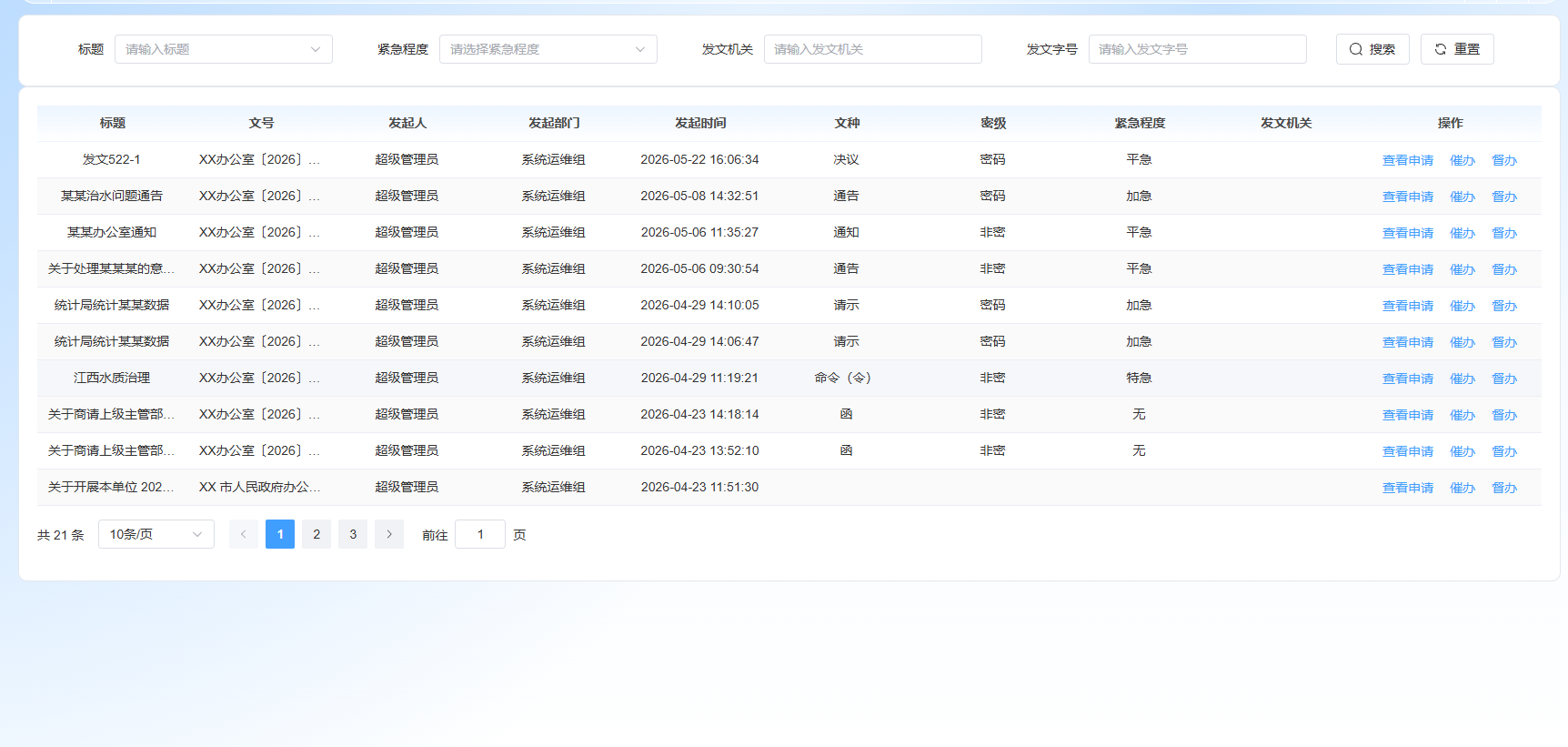Viewport: 1568px width, 747px height.
Task: Open the 紧急程度 selection dropdown
Action: click(x=548, y=49)
